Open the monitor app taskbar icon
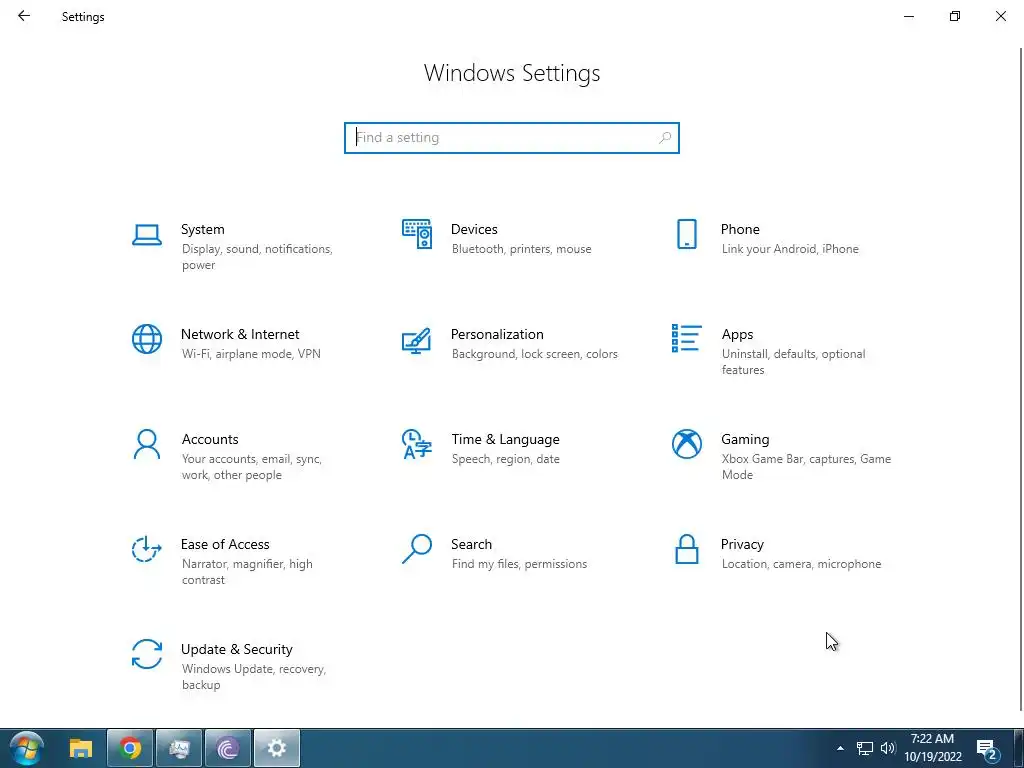The width and height of the screenshot is (1024, 768). point(179,748)
